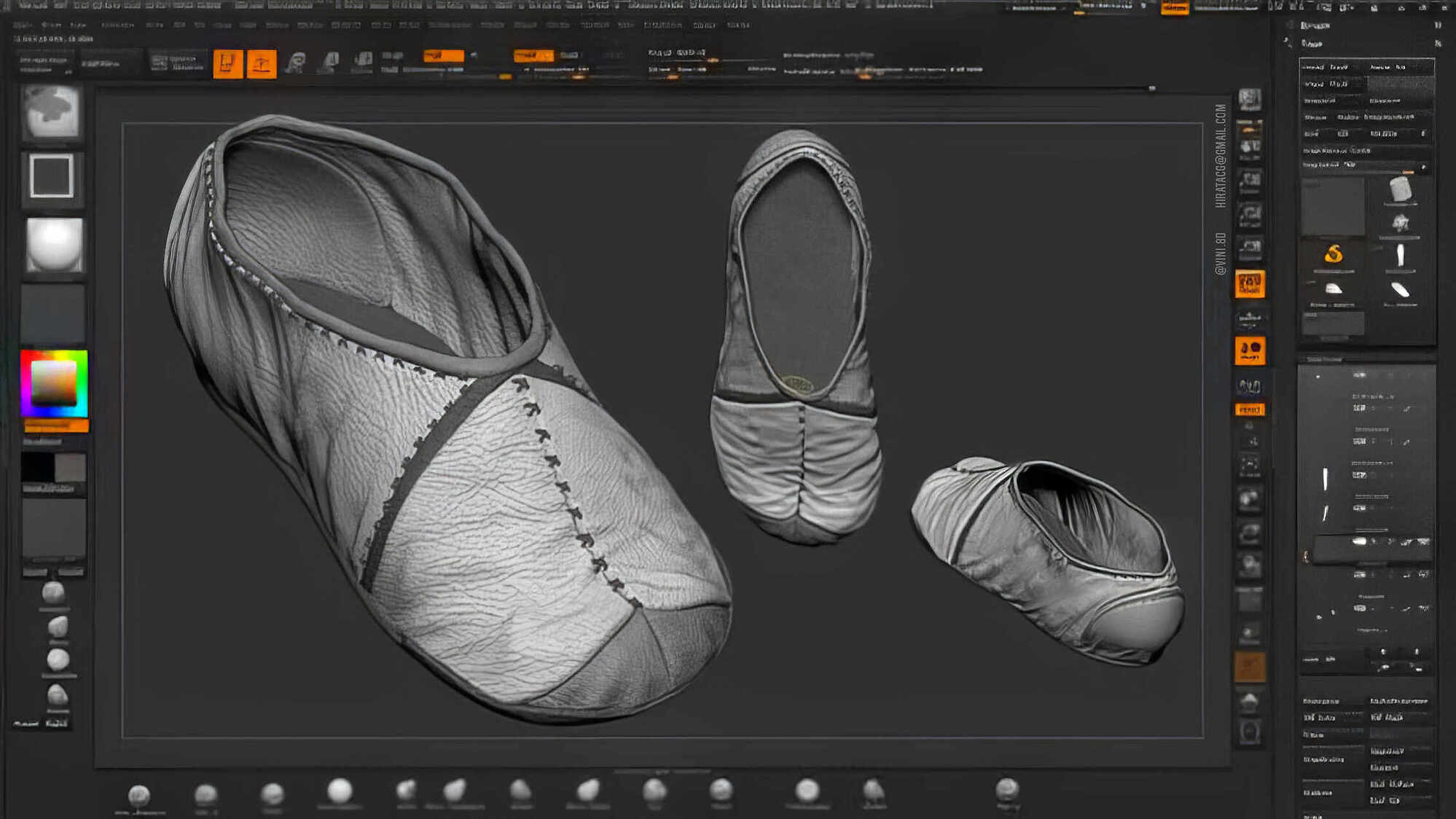Image resolution: width=1456 pixels, height=819 pixels.
Task: Open the square stroke type selector
Action: point(52,176)
